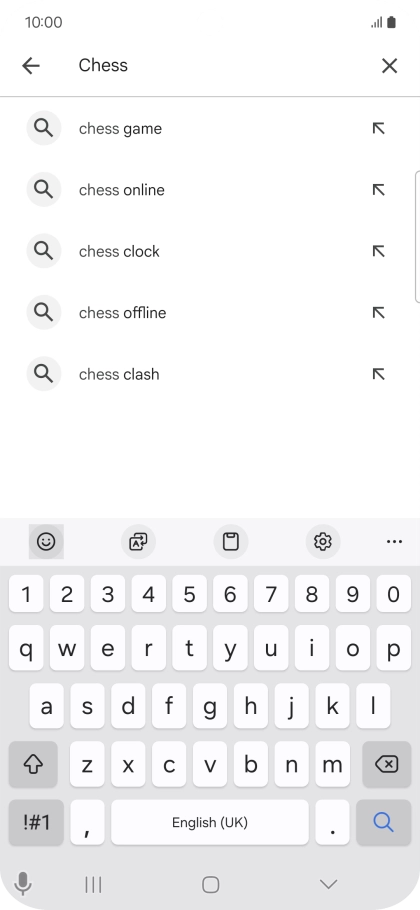Tap the English (UK) space bar
This screenshot has height=910, width=420.
(210, 822)
